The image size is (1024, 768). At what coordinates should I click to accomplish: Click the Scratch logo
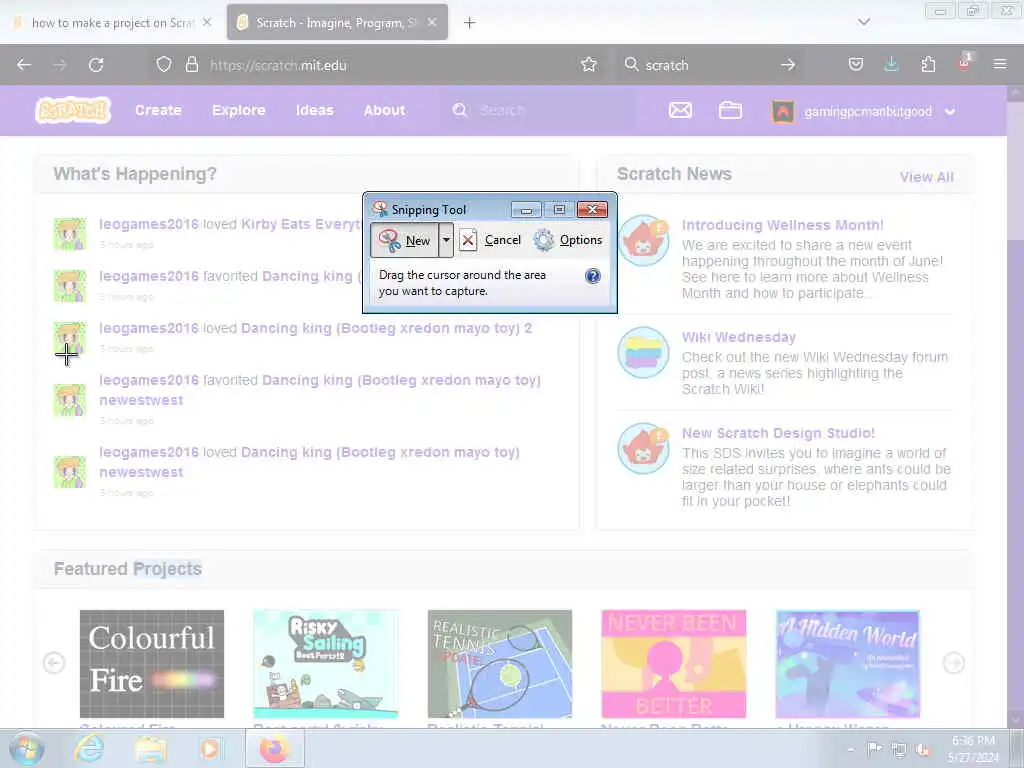coord(72,110)
